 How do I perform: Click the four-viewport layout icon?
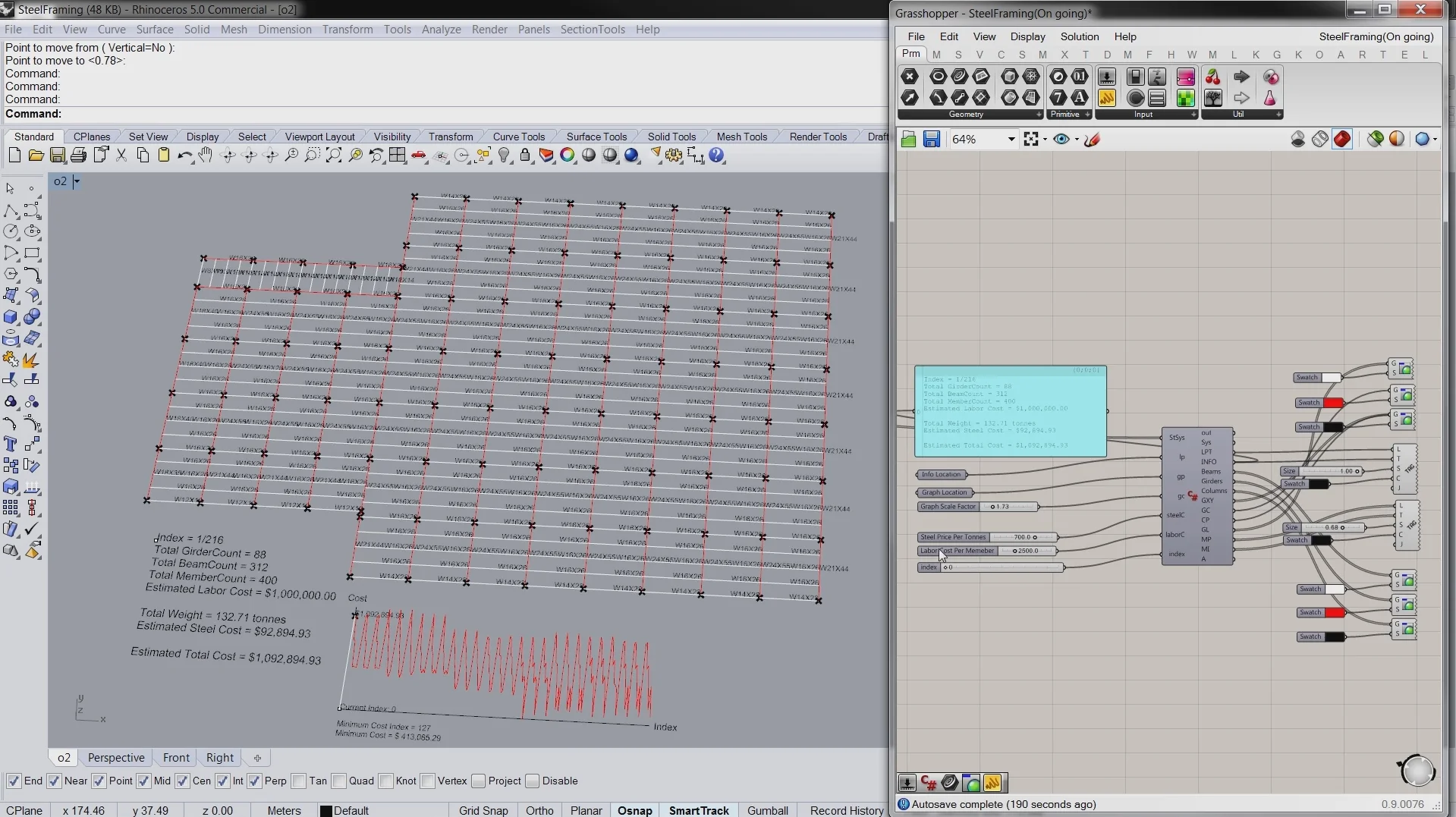(397, 156)
